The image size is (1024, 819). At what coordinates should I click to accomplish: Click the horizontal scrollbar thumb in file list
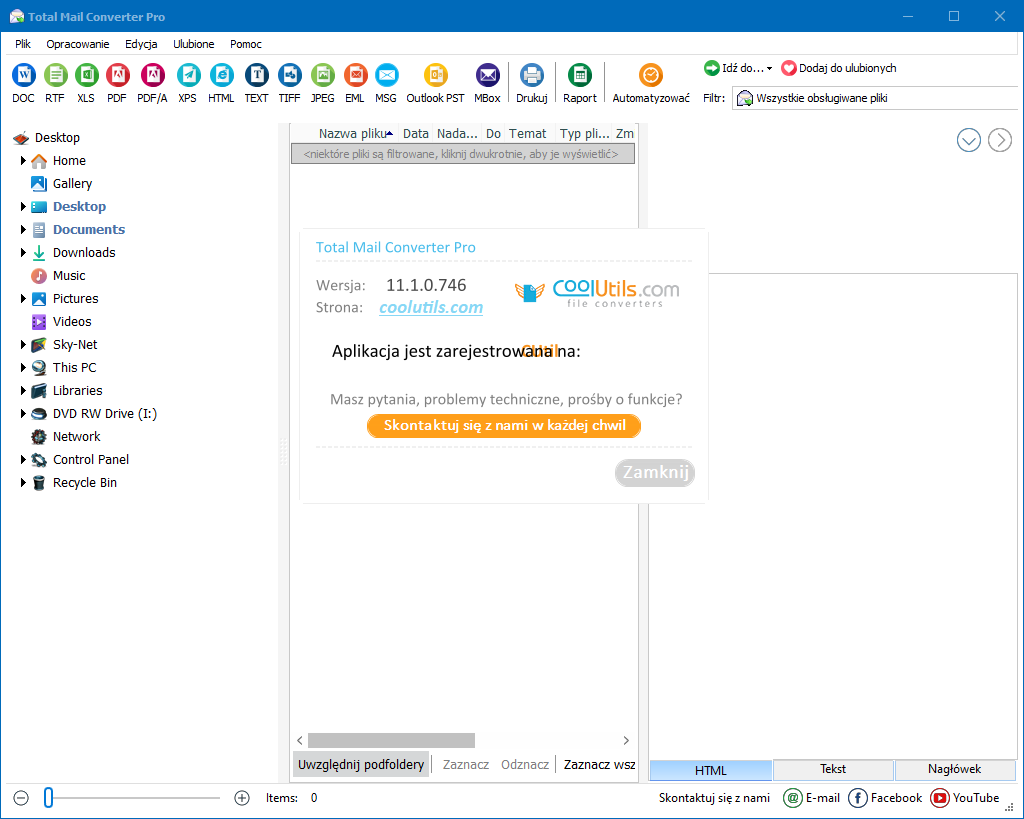tap(391, 740)
